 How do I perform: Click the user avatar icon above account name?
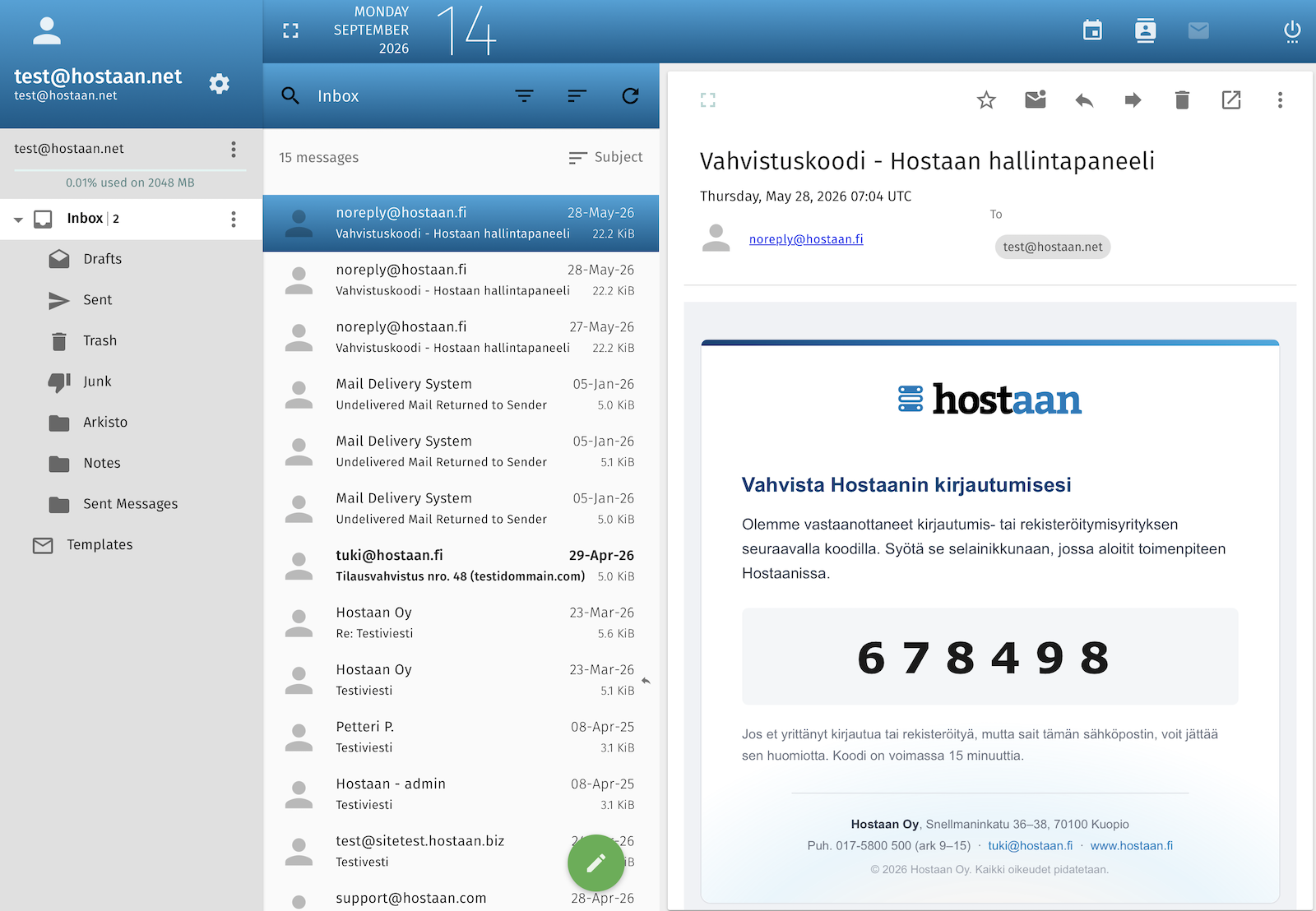(x=47, y=31)
